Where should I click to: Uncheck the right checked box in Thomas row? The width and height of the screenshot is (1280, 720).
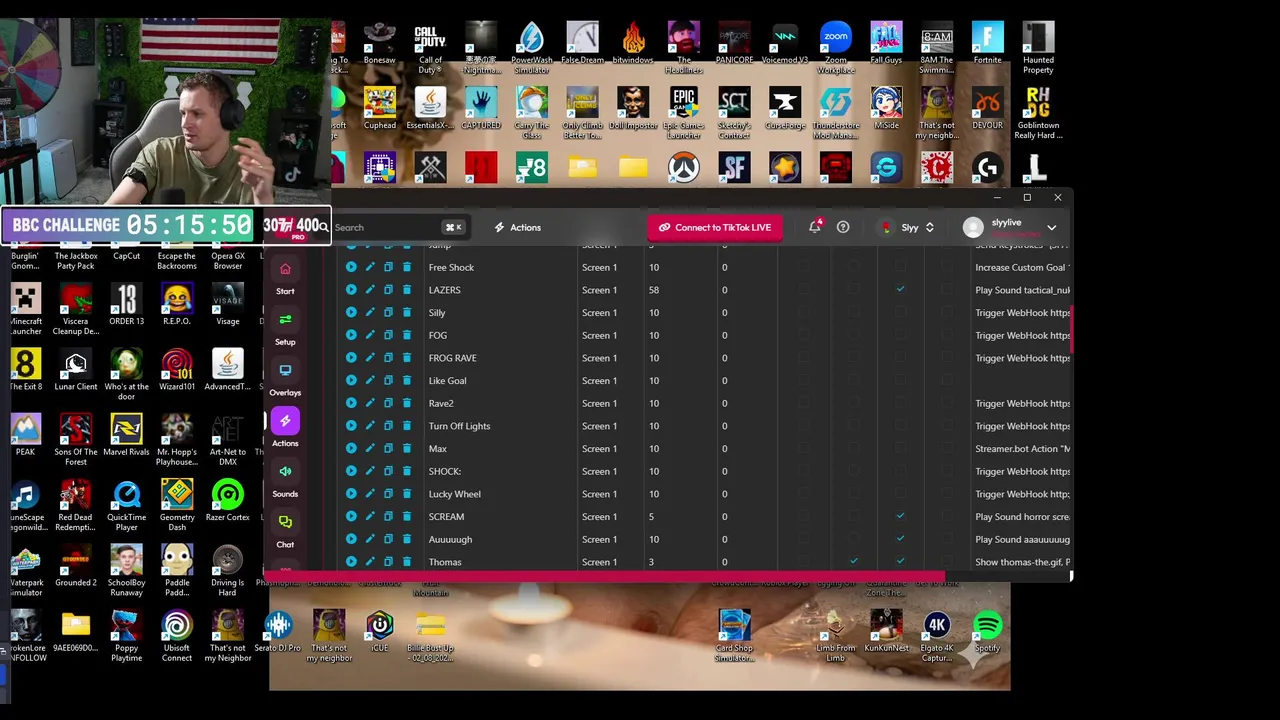click(x=900, y=562)
